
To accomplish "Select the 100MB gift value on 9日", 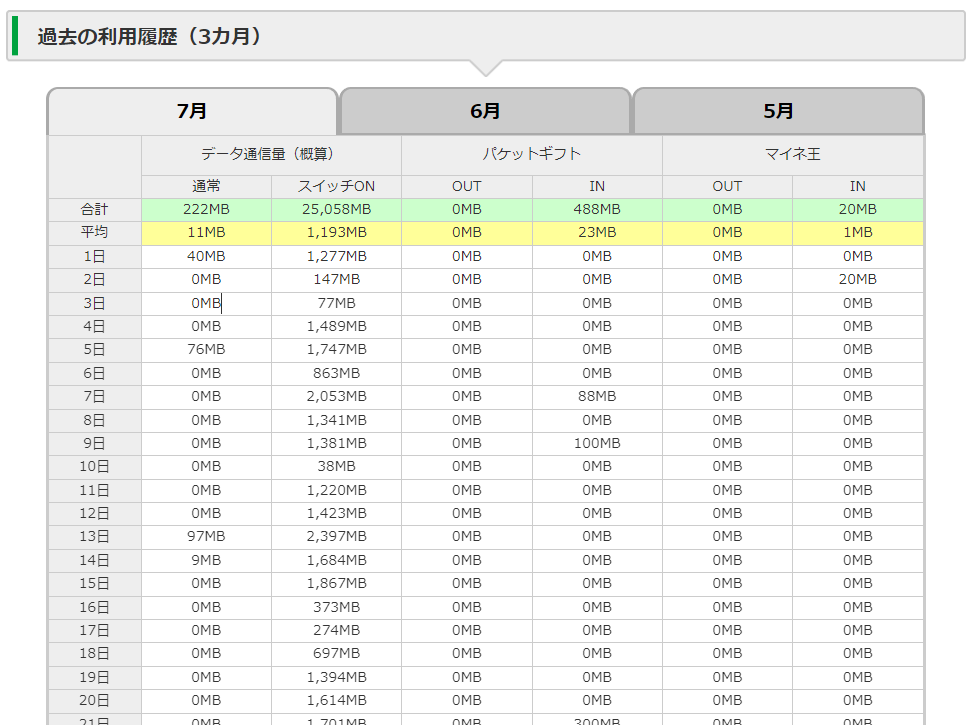I will click(597, 443).
